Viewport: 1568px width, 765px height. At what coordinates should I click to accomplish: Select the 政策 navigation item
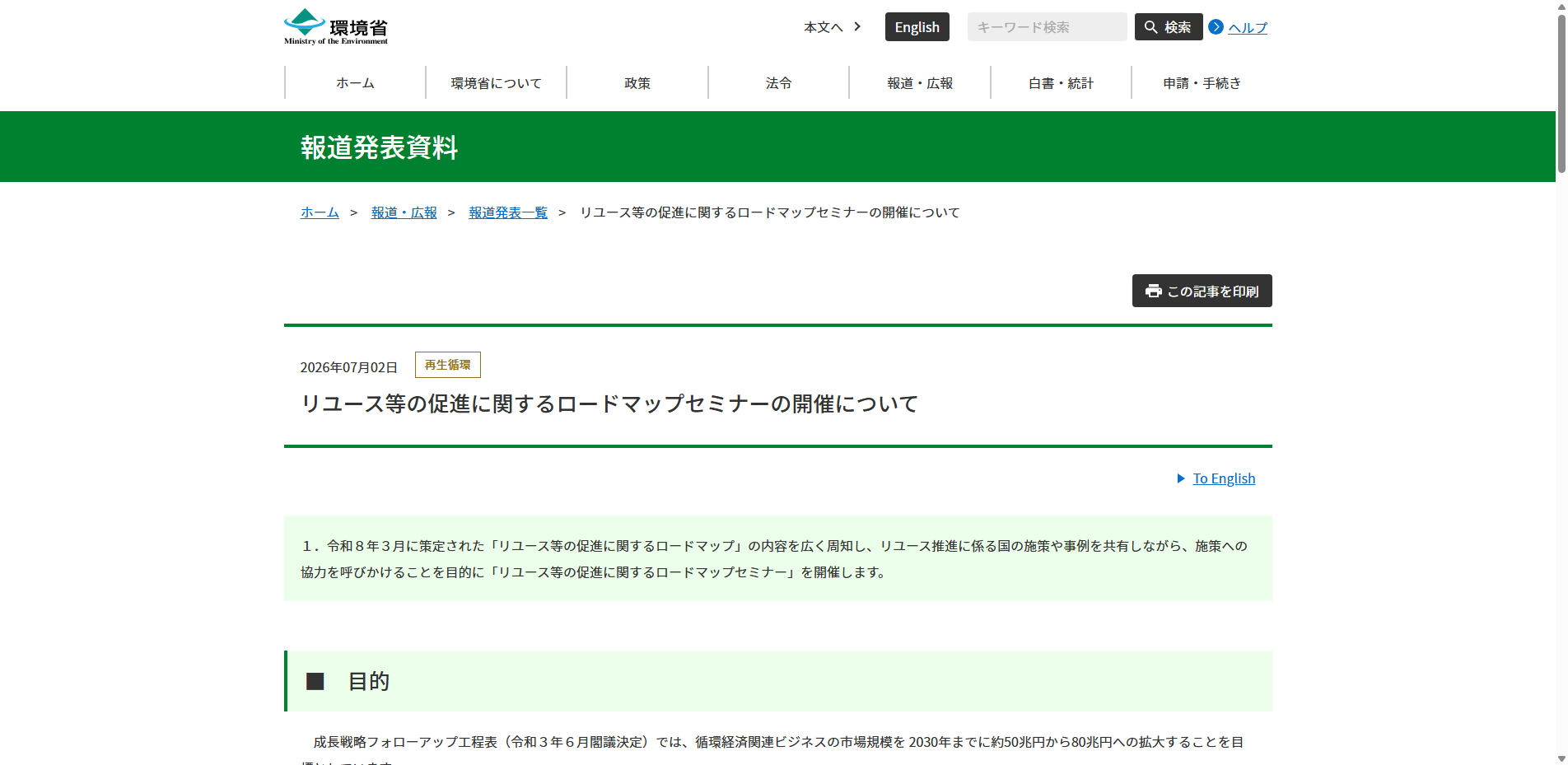pyautogui.click(x=637, y=83)
